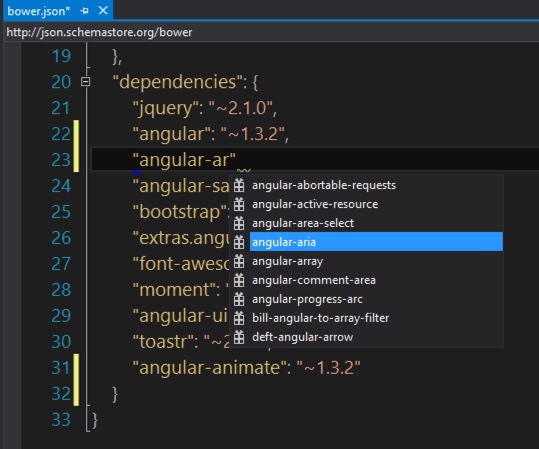Click line number 19 in gutter
The height and width of the screenshot is (449, 539).
pos(61,56)
